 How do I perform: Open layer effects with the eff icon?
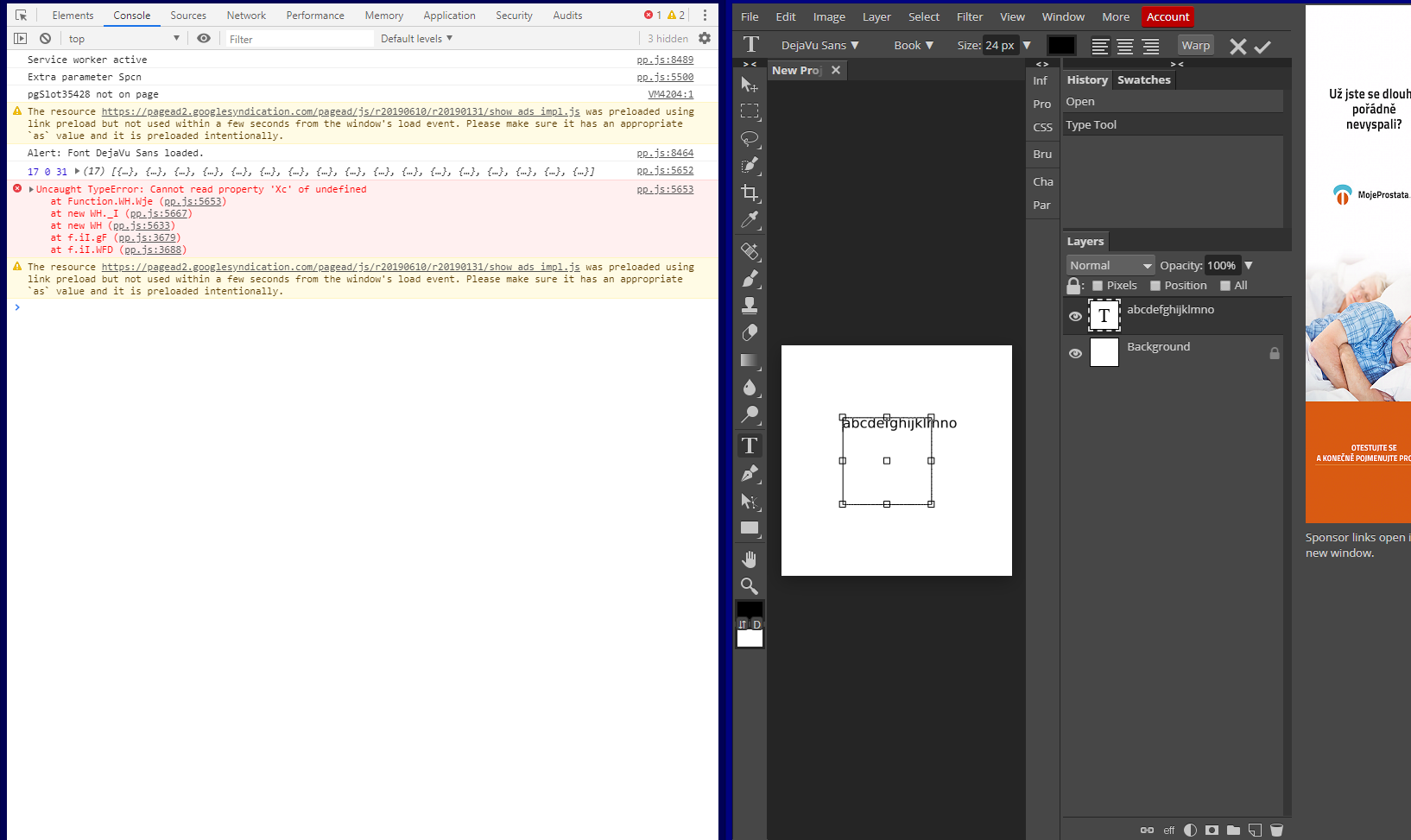[1169, 830]
